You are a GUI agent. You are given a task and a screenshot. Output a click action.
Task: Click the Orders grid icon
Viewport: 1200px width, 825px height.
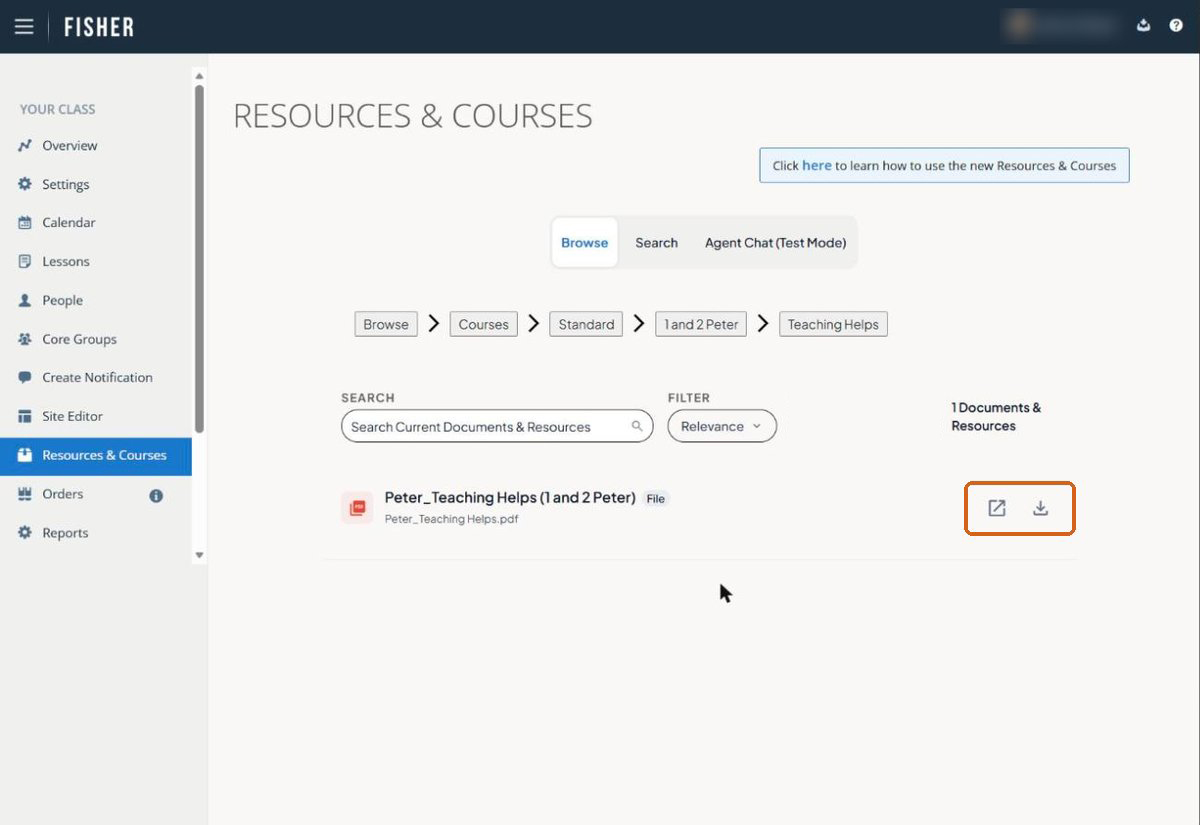tap(25, 494)
